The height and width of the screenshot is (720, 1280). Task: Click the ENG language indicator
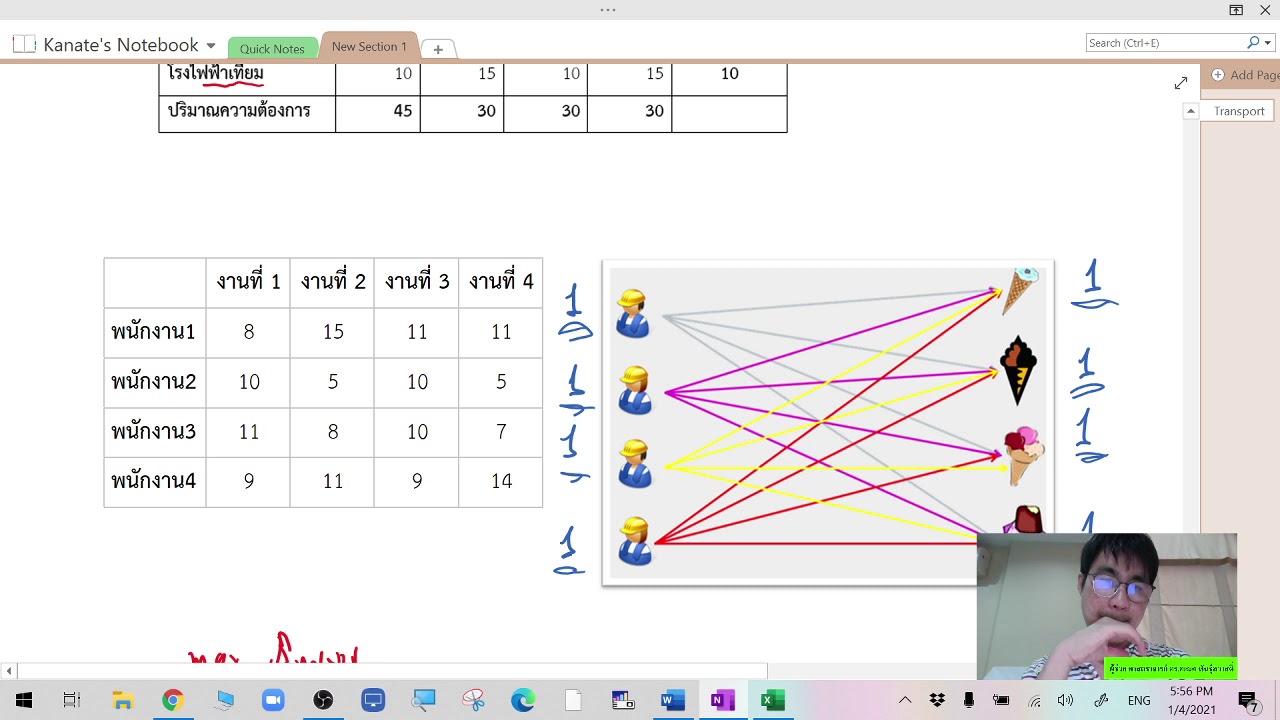(x=1139, y=701)
